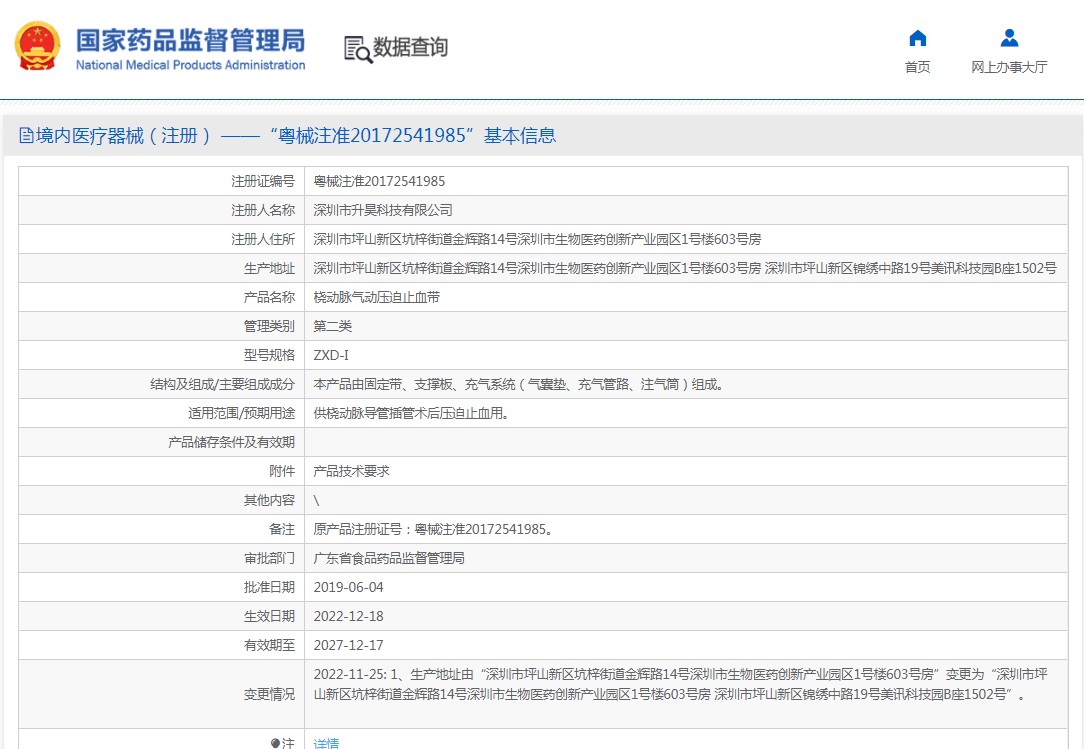Open the 详情 link at bottom

click(x=326, y=743)
